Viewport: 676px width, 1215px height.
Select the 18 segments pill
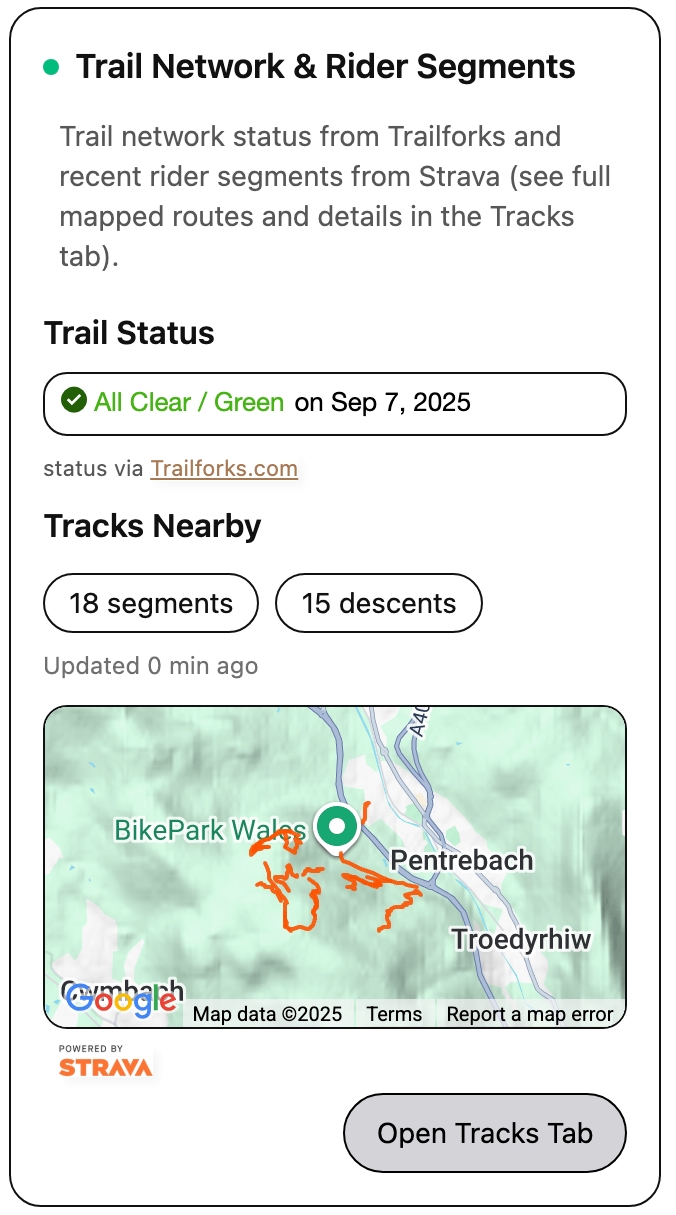point(151,603)
